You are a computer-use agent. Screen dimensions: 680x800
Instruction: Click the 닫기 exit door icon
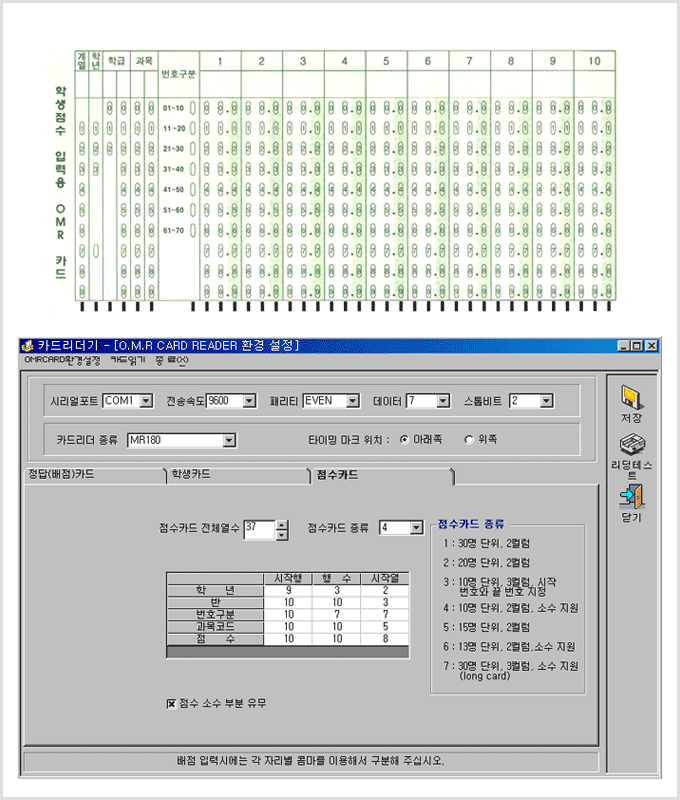pyautogui.click(x=632, y=496)
